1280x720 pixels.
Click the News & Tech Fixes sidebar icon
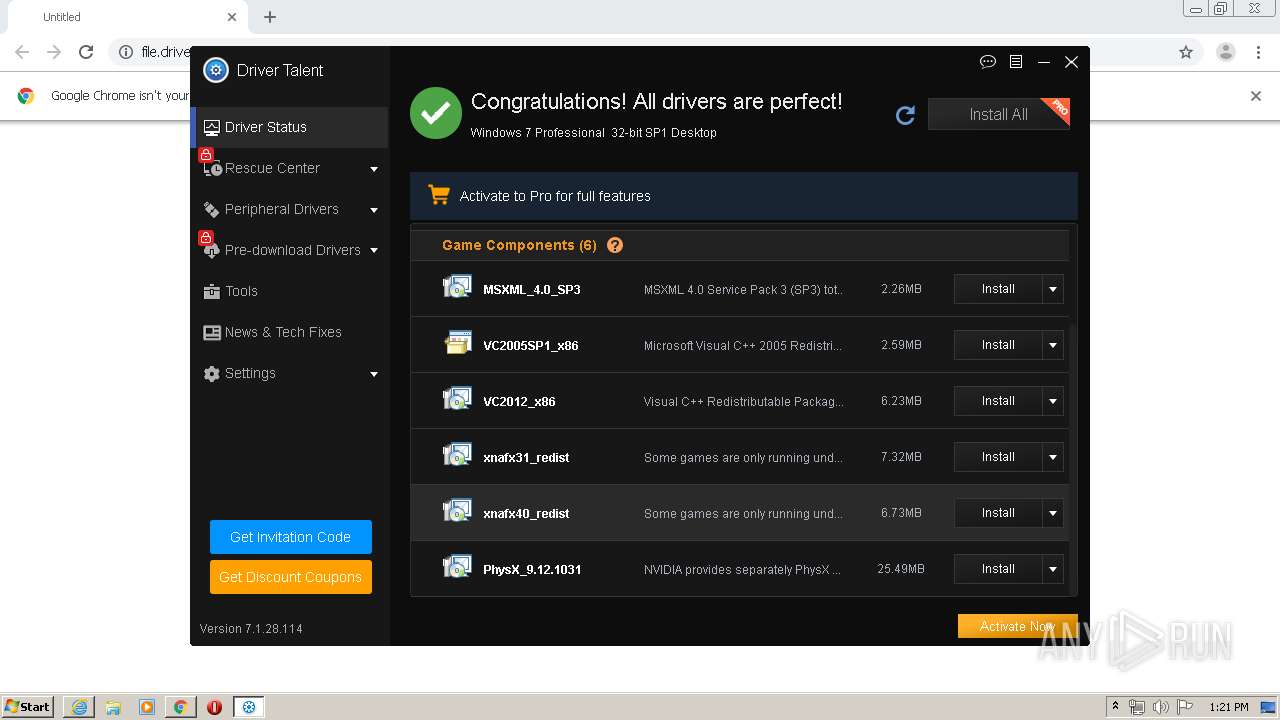[212, 332]
